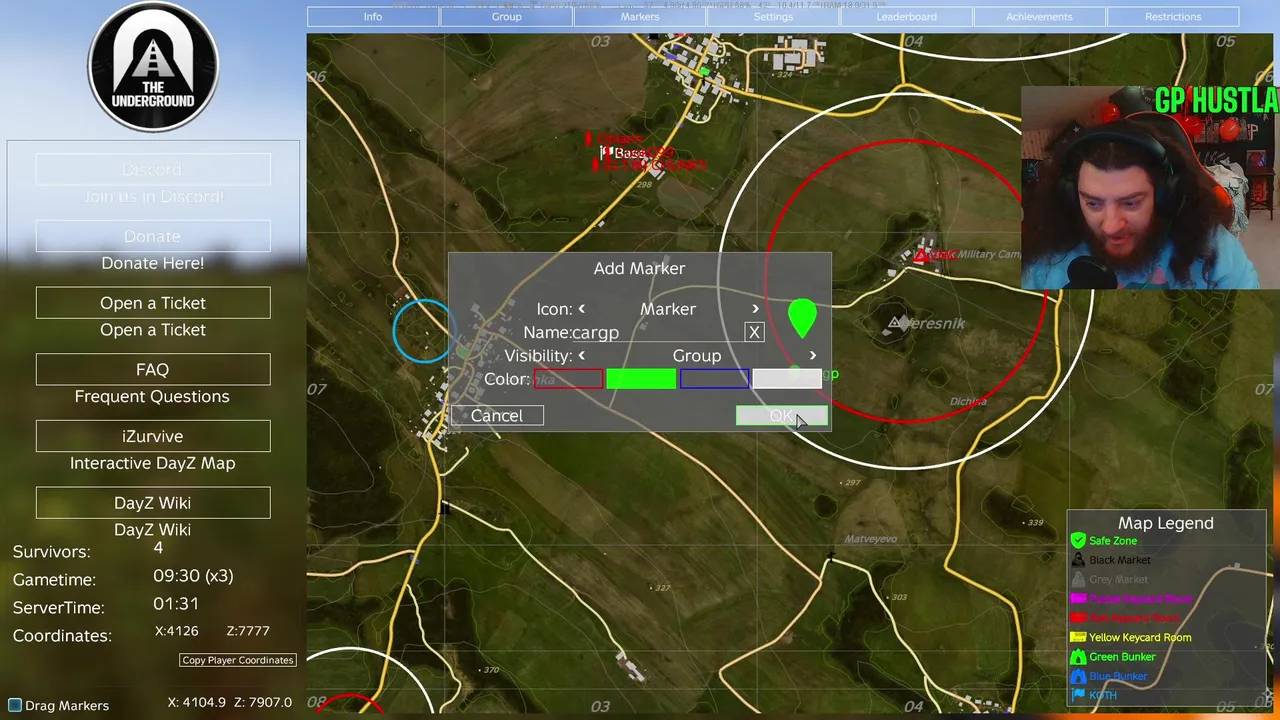Select next marker icon type arrow

point(756,309)
